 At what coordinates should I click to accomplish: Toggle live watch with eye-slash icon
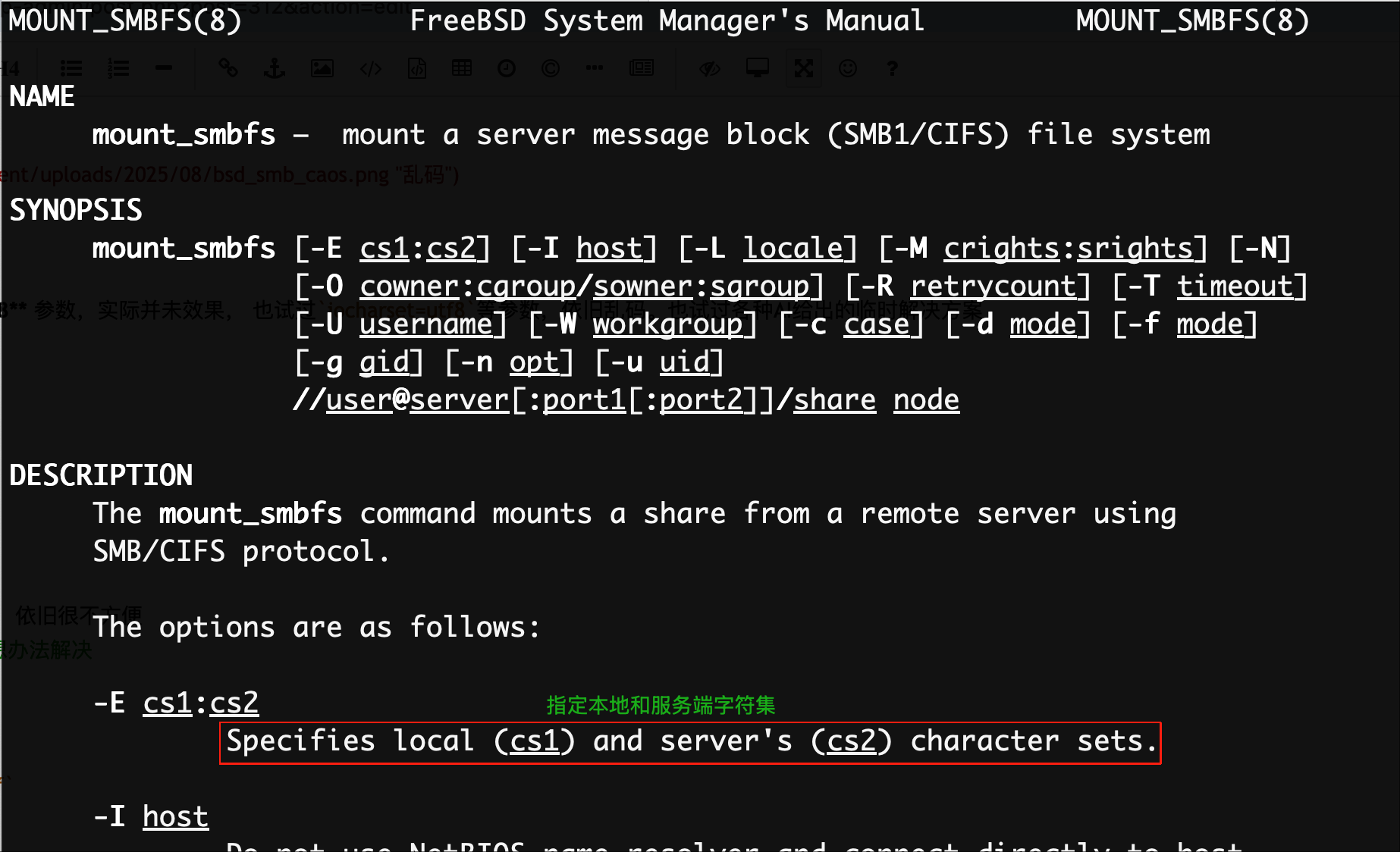click(709, 69)
